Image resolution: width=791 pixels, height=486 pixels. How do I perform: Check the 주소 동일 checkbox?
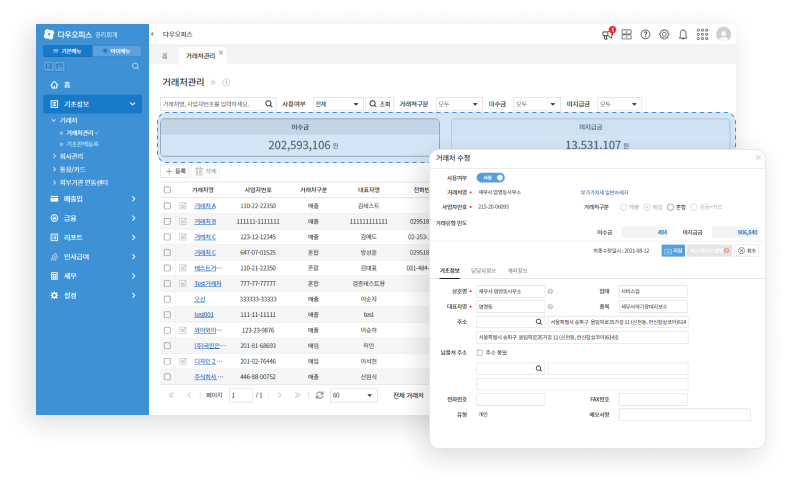[480, 353]
